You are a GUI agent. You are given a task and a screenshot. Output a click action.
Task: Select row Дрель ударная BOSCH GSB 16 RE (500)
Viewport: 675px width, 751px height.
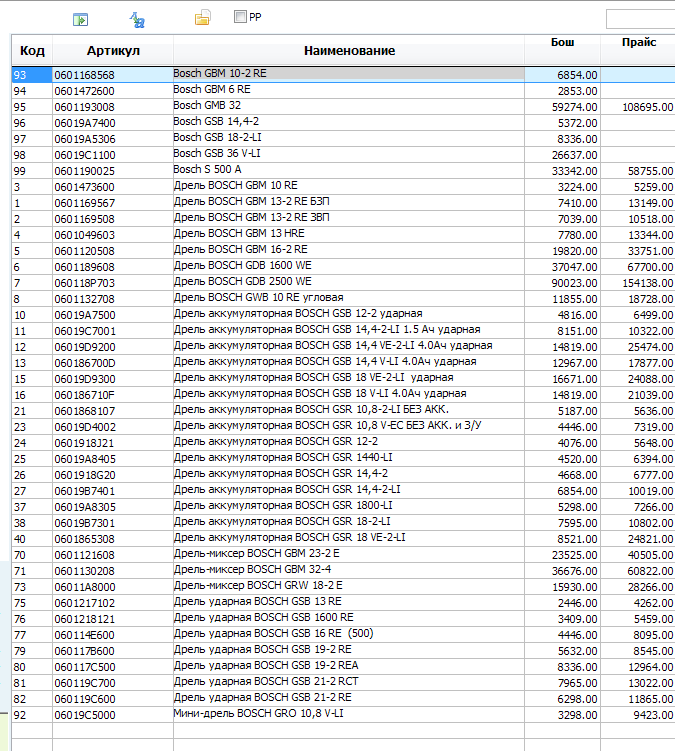[x=343, y=635]
